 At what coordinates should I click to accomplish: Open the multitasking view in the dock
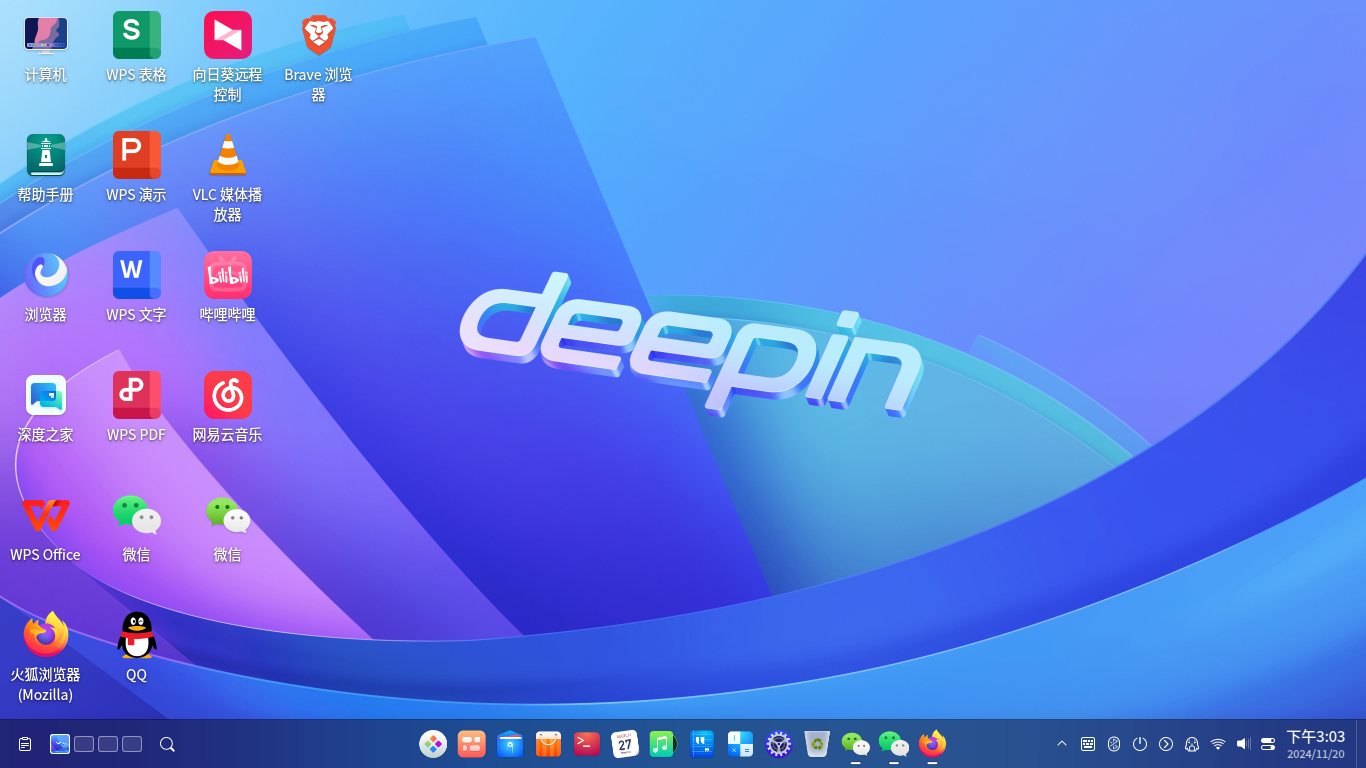(472, 744)
